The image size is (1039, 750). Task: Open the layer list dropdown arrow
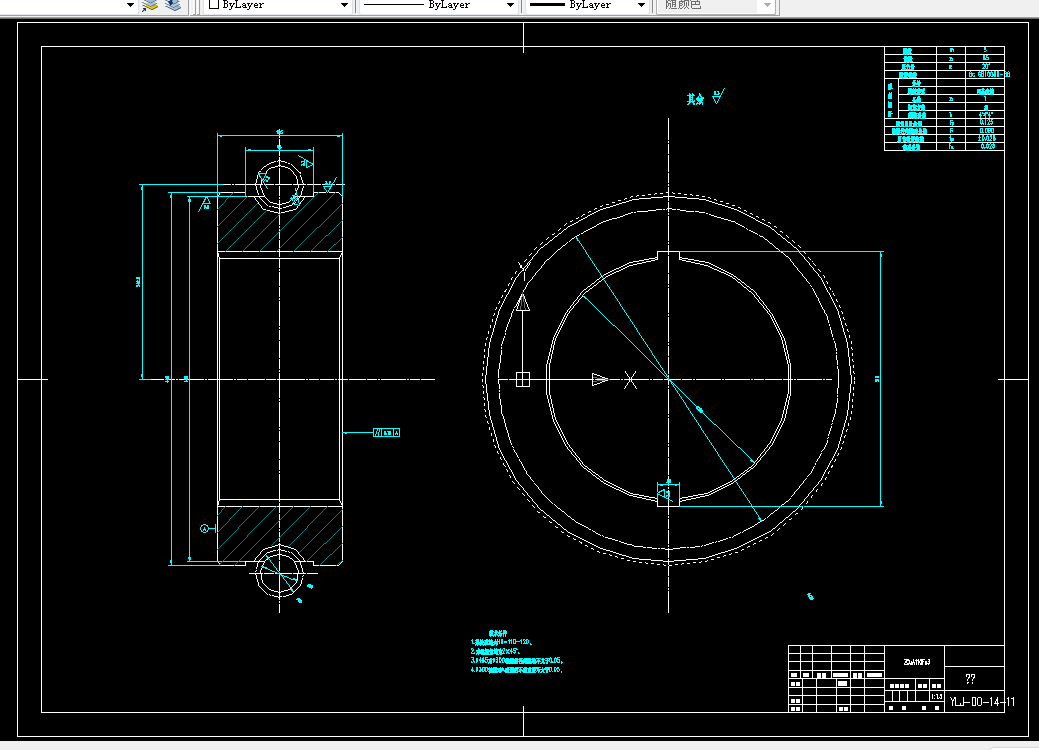[131, 5]
